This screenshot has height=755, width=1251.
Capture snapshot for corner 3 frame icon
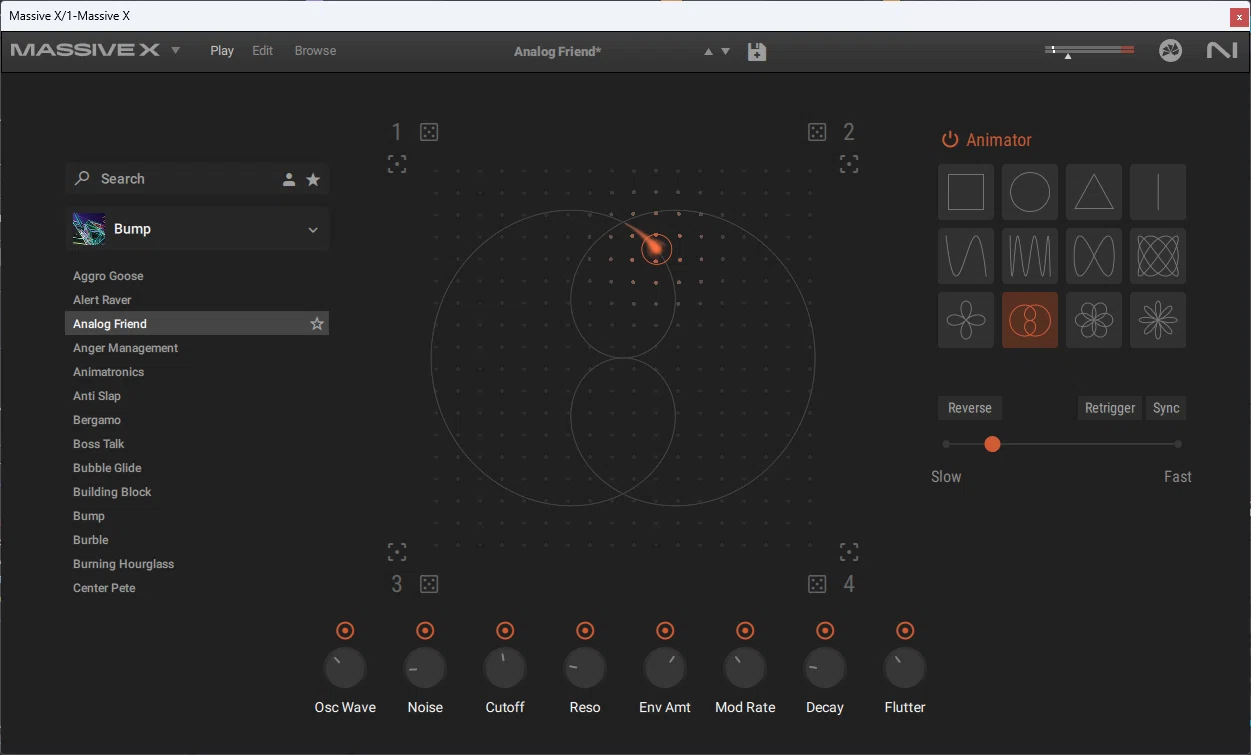pos(397,552)
